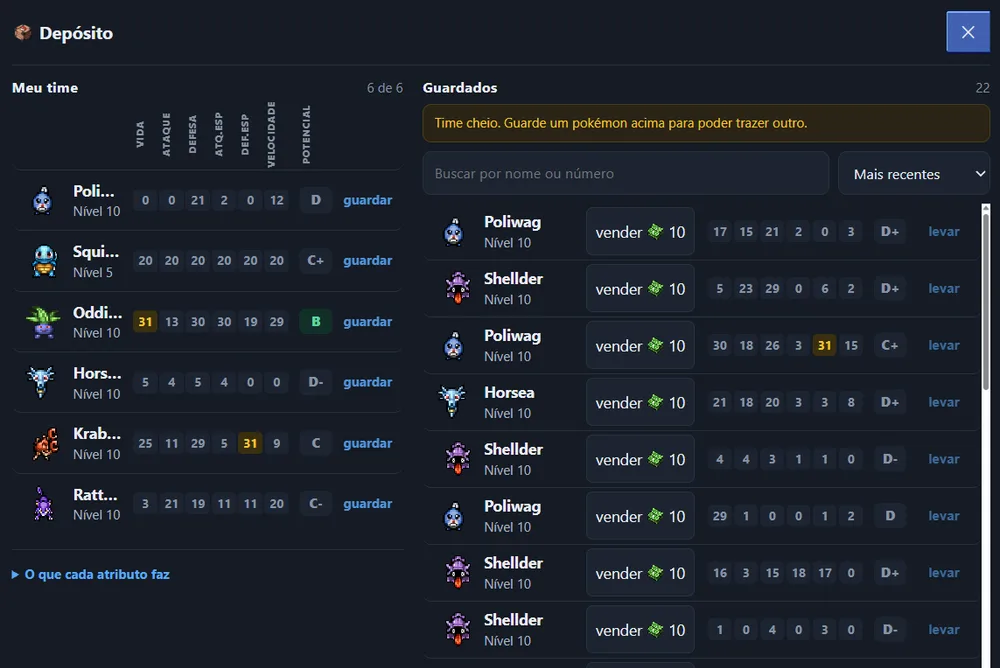Sell the Poliwag rated D
The image size is (1000, 668).
pos(640,516)
